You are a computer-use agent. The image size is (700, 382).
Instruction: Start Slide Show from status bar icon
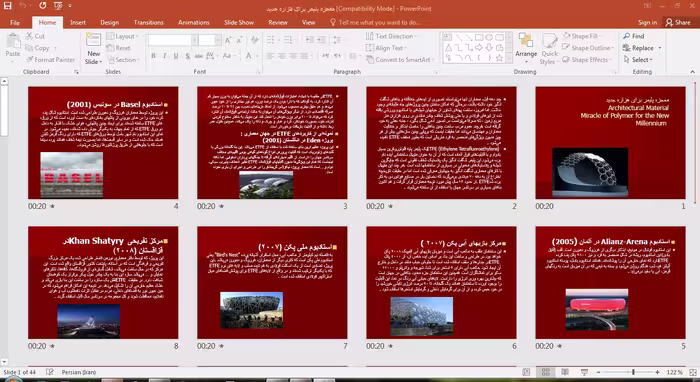click(x=584, y=372)
